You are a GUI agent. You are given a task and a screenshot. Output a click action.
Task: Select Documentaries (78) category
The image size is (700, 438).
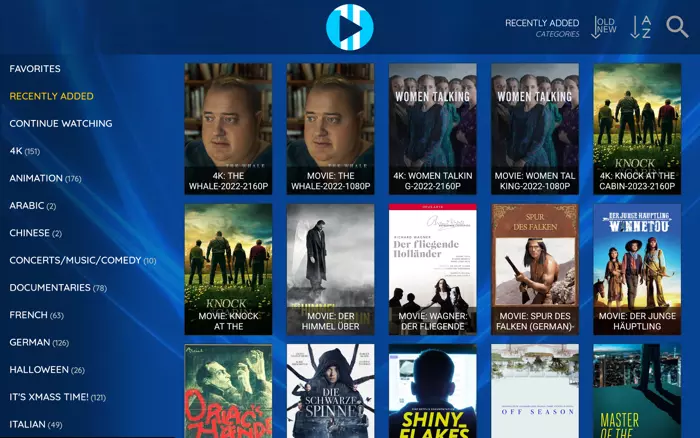coord(58,288)
